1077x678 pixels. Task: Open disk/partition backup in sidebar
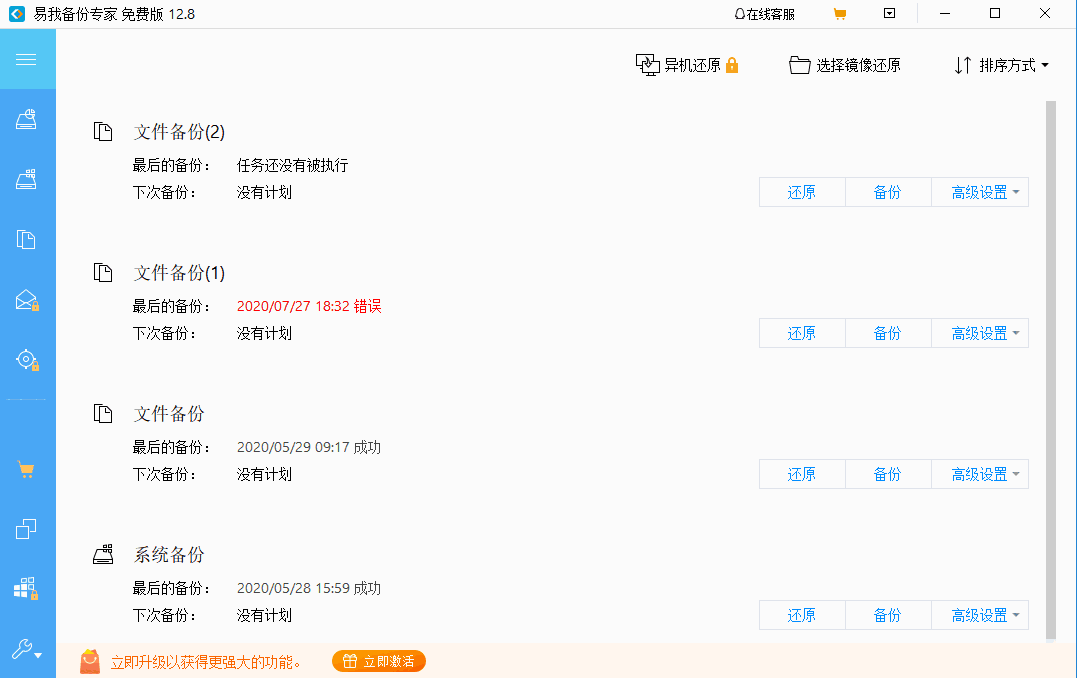pyautogui.click(x=27, y=120)
